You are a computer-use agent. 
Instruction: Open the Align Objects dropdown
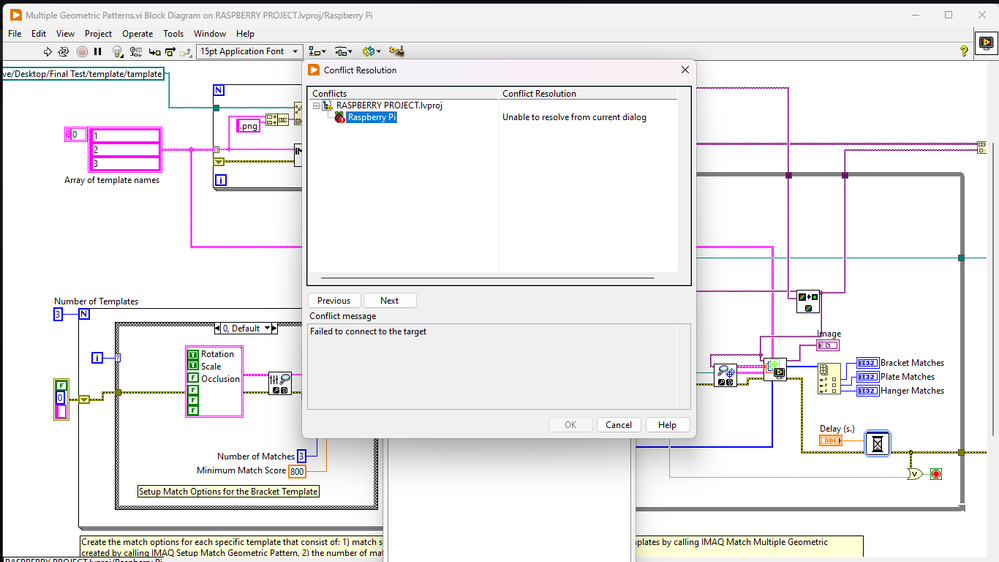coord(317,52)
